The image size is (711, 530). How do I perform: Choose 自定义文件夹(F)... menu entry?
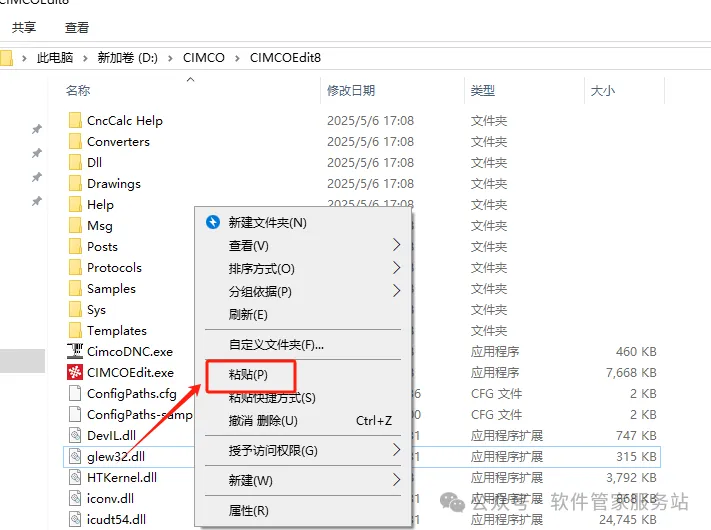tap(303, 345)
